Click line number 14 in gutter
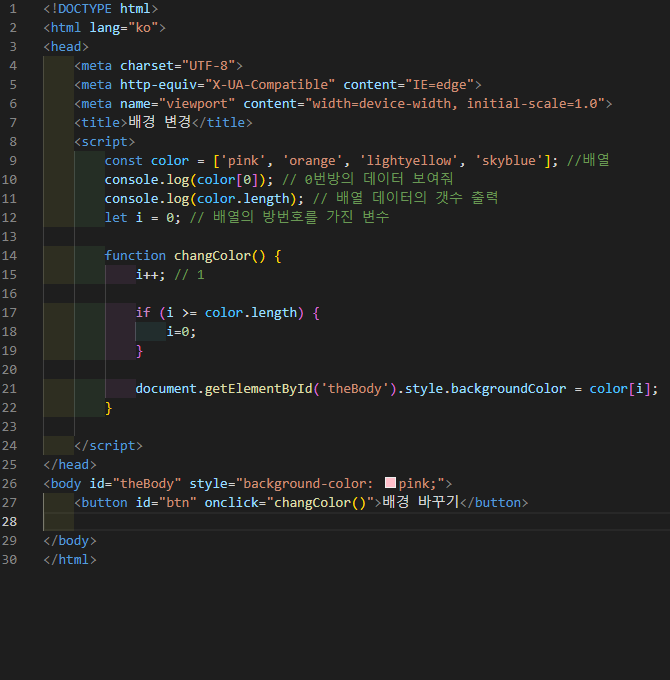Screen dimensions: 670x680 pos(9,255)
